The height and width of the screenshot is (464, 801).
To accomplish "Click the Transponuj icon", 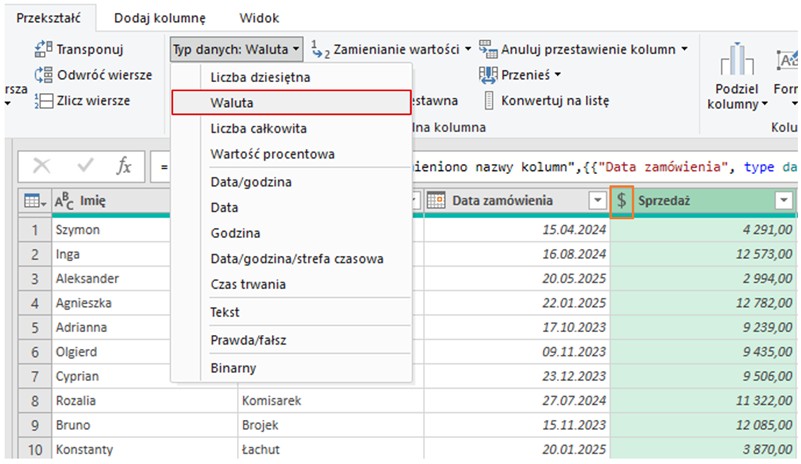I will 43,49.
